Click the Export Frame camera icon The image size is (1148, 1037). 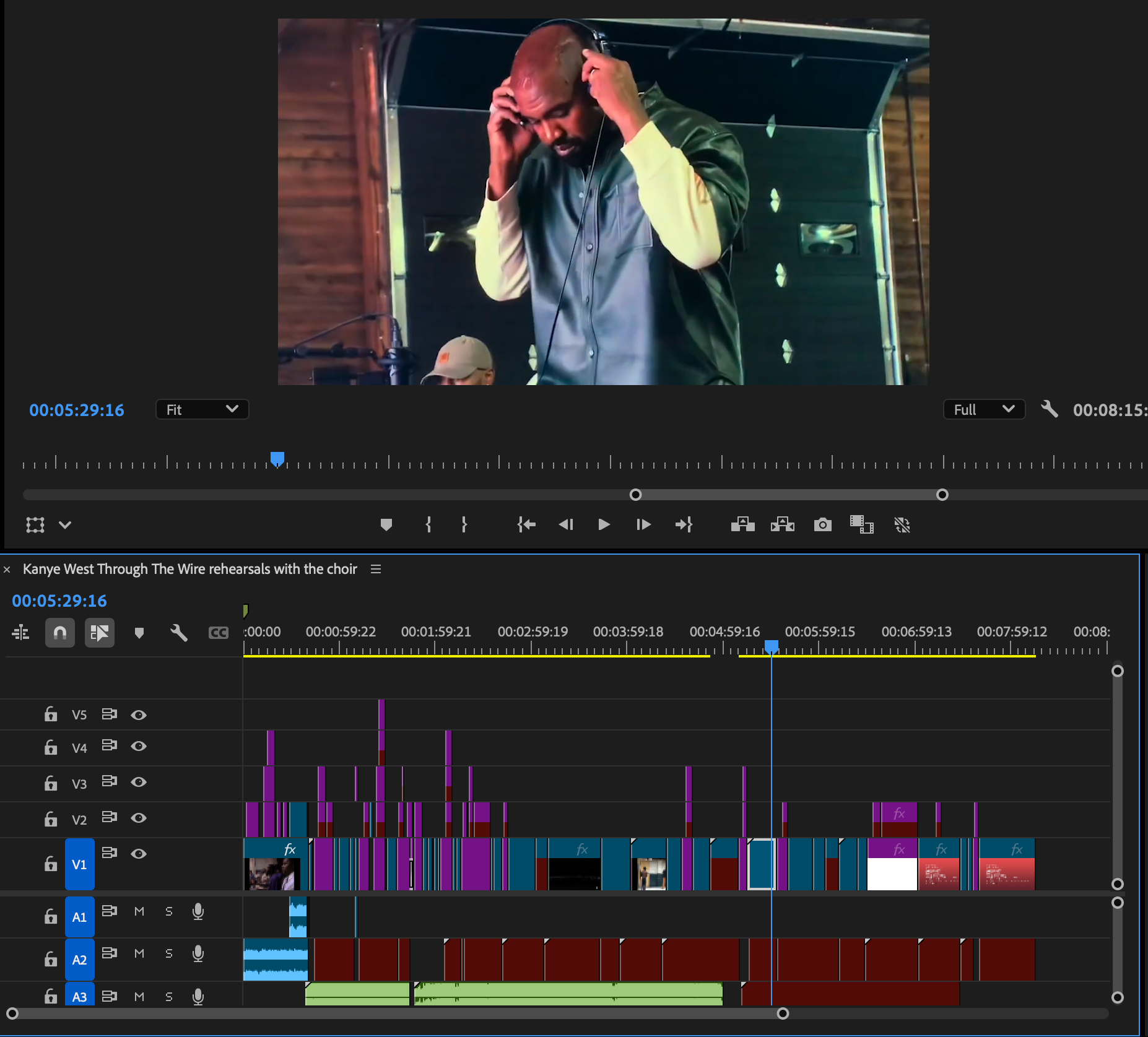point(822,525)
